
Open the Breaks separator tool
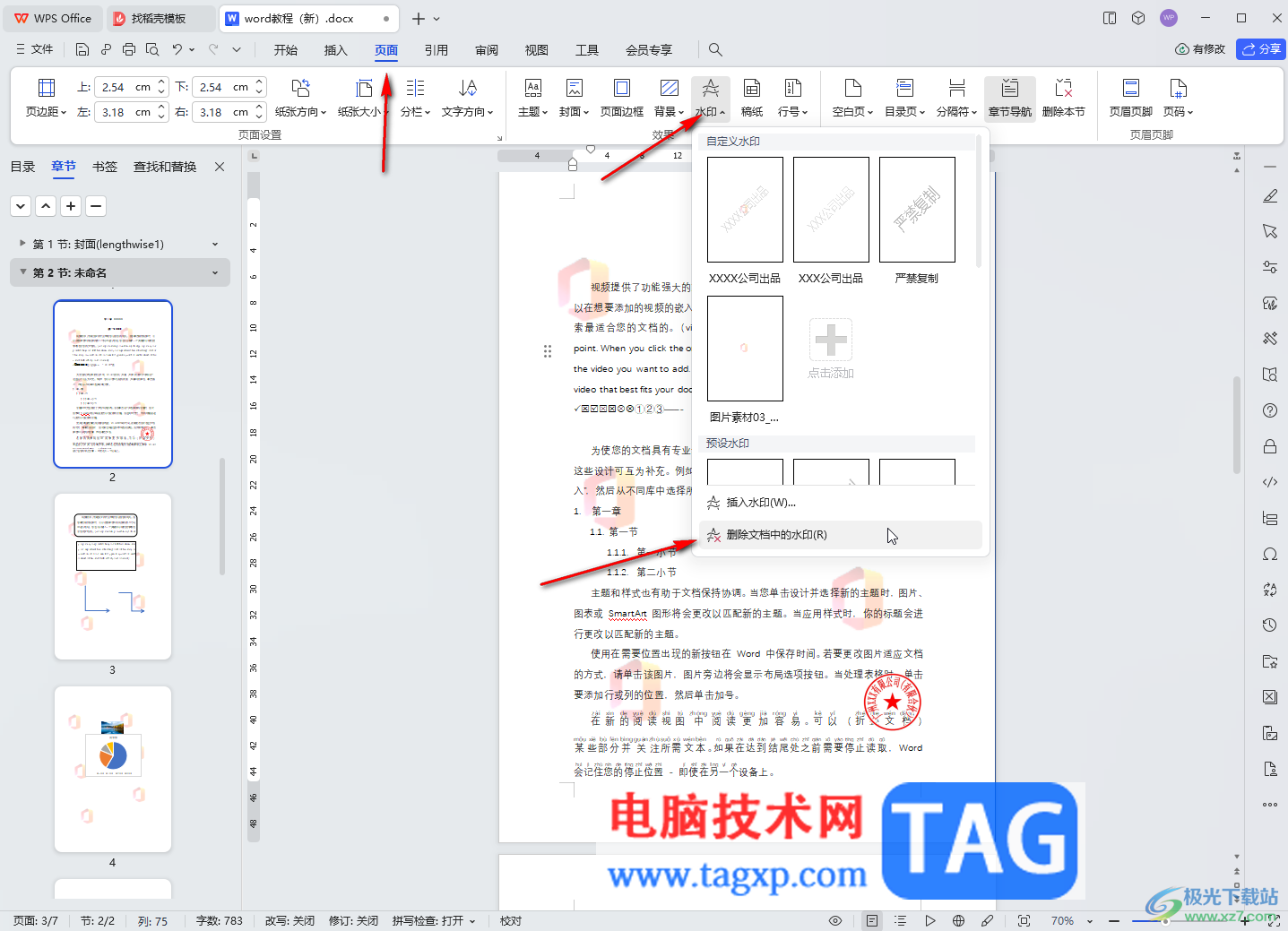pos(956,98)
